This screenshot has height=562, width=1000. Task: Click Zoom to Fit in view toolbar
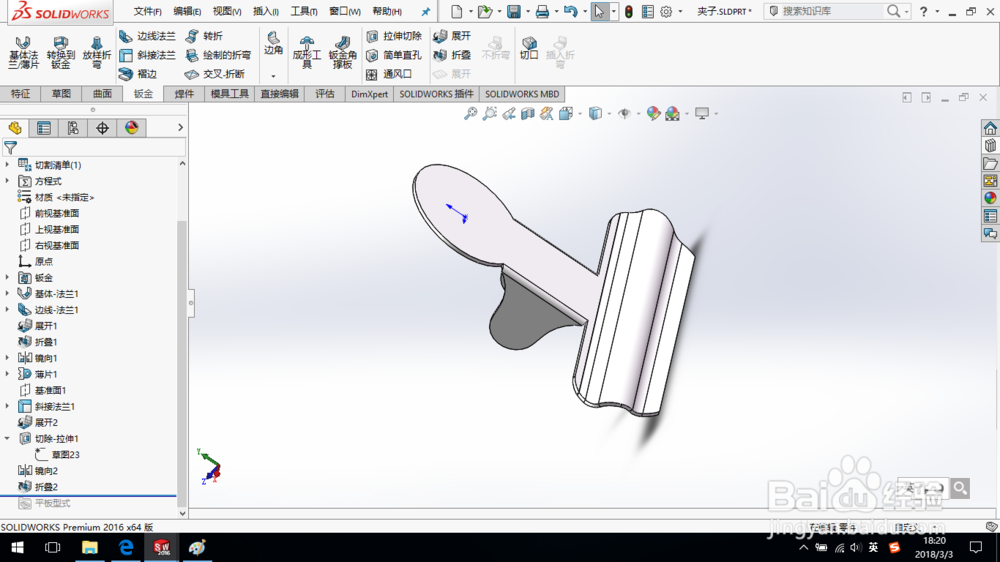pyautogui.click(x=470, y=114)
